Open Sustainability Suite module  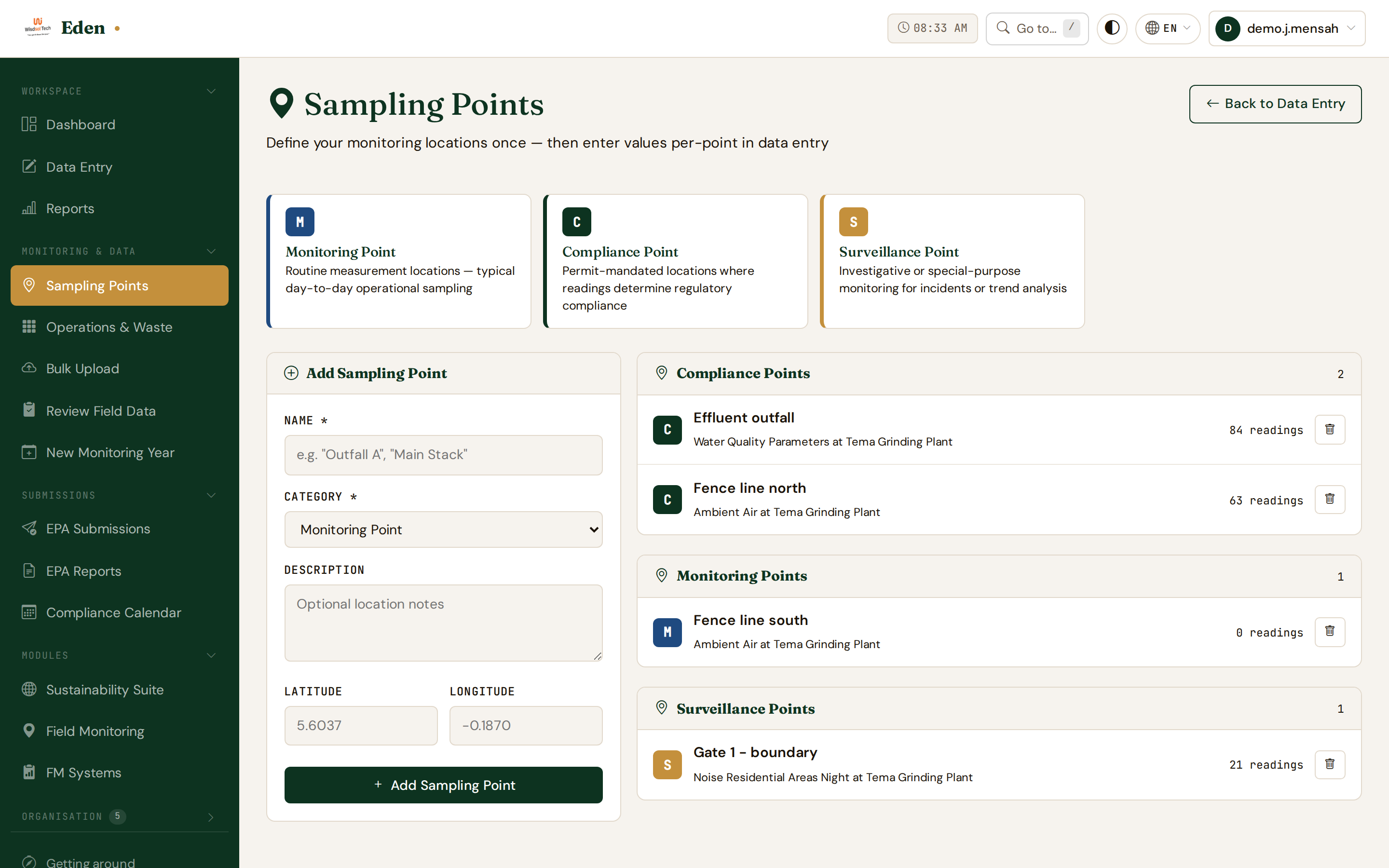pyautogui.click(x=120, y=690)
